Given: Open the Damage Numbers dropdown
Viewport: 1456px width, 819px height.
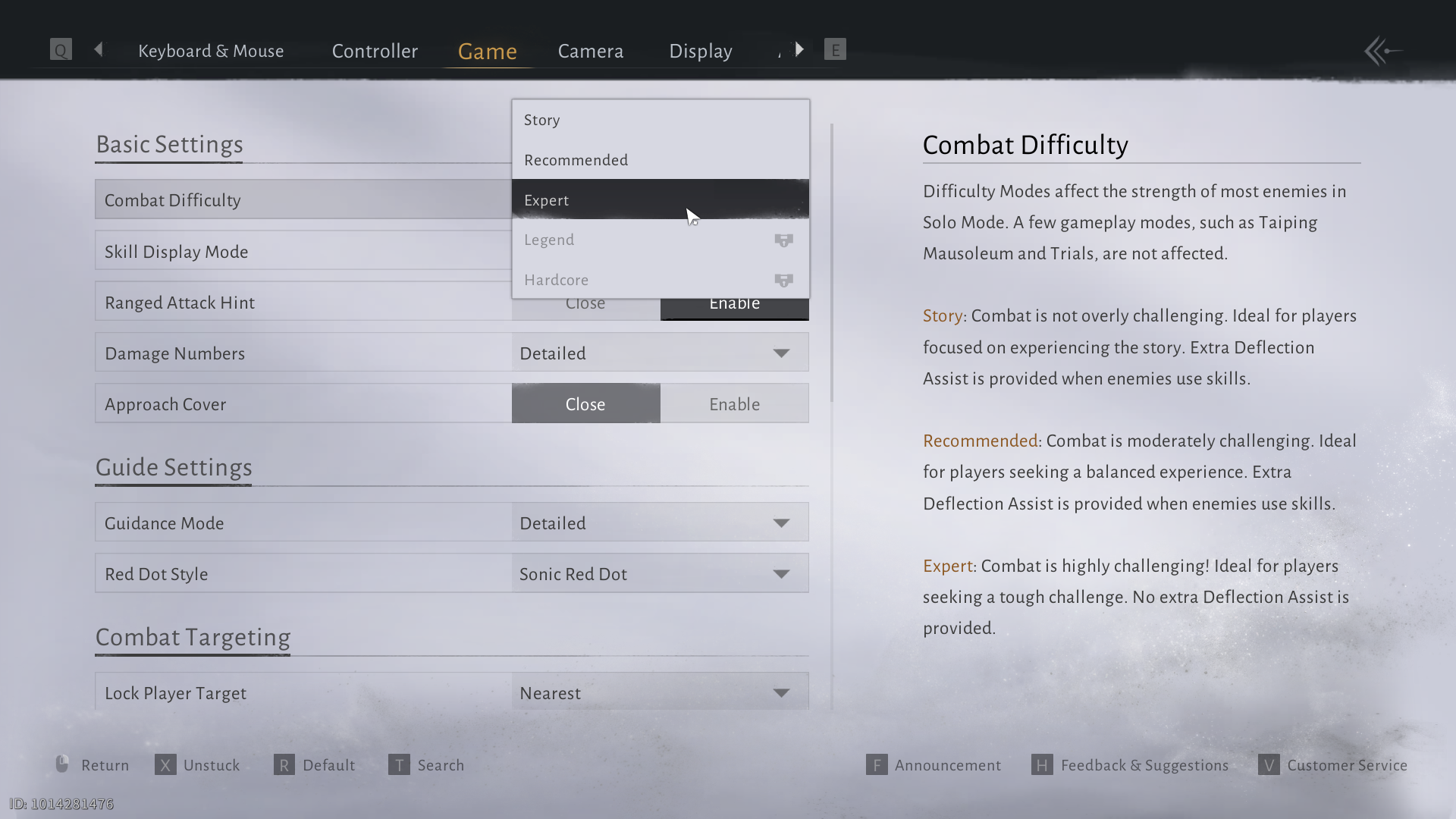Looking at the screenshot, I should 660,353.
